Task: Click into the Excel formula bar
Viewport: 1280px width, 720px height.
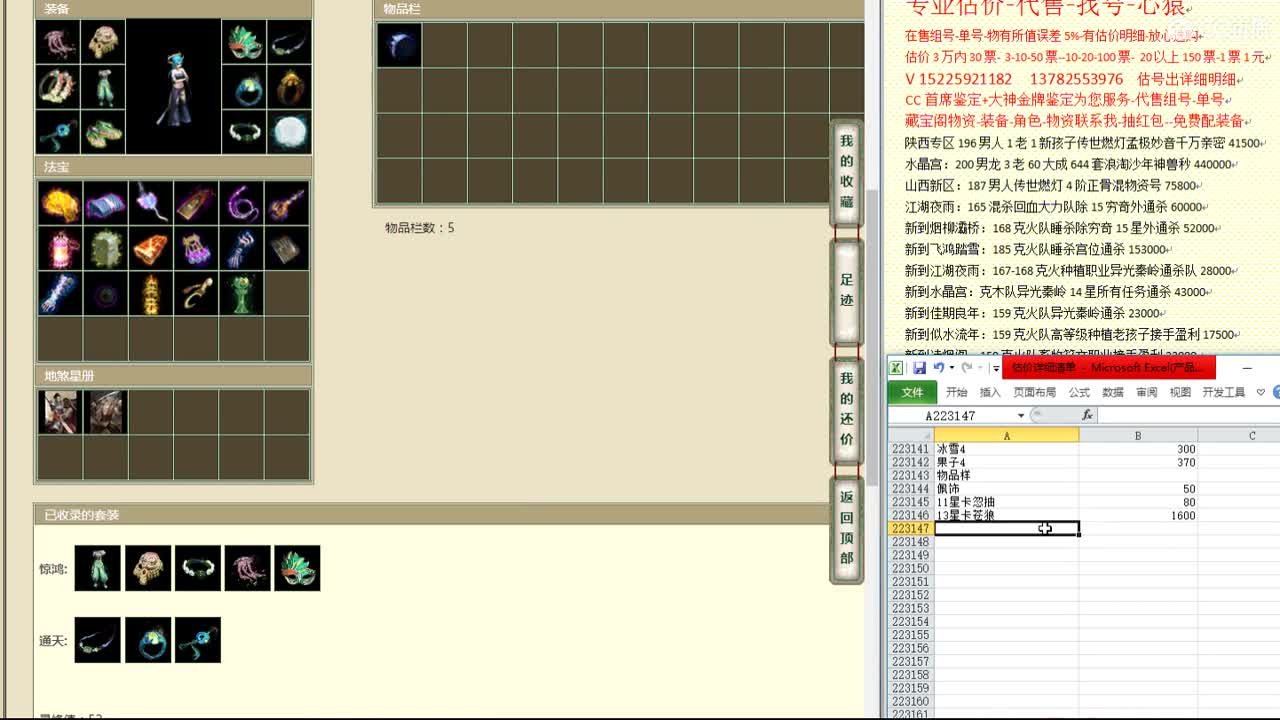Action: click(x=1189, y=415)
